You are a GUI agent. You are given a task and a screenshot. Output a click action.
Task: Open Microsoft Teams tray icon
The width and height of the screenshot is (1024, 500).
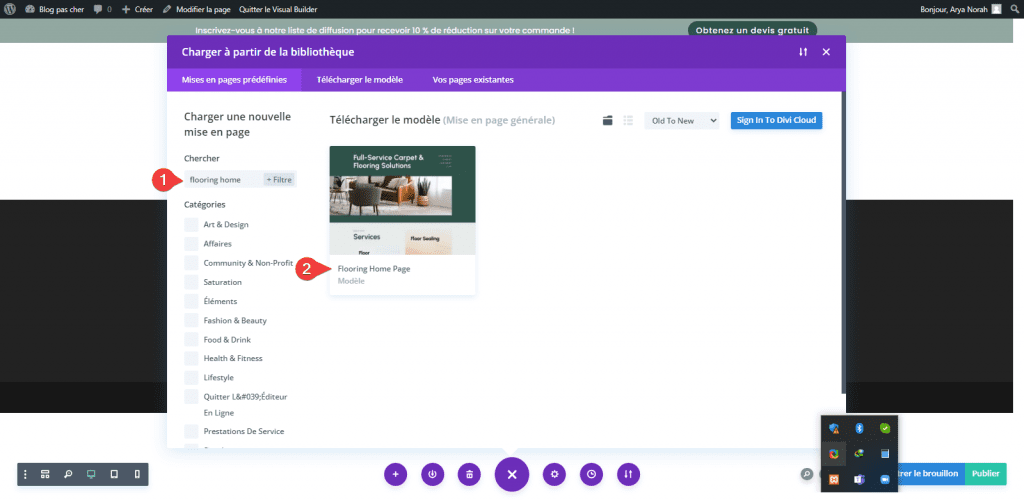[x=859, y=480]
